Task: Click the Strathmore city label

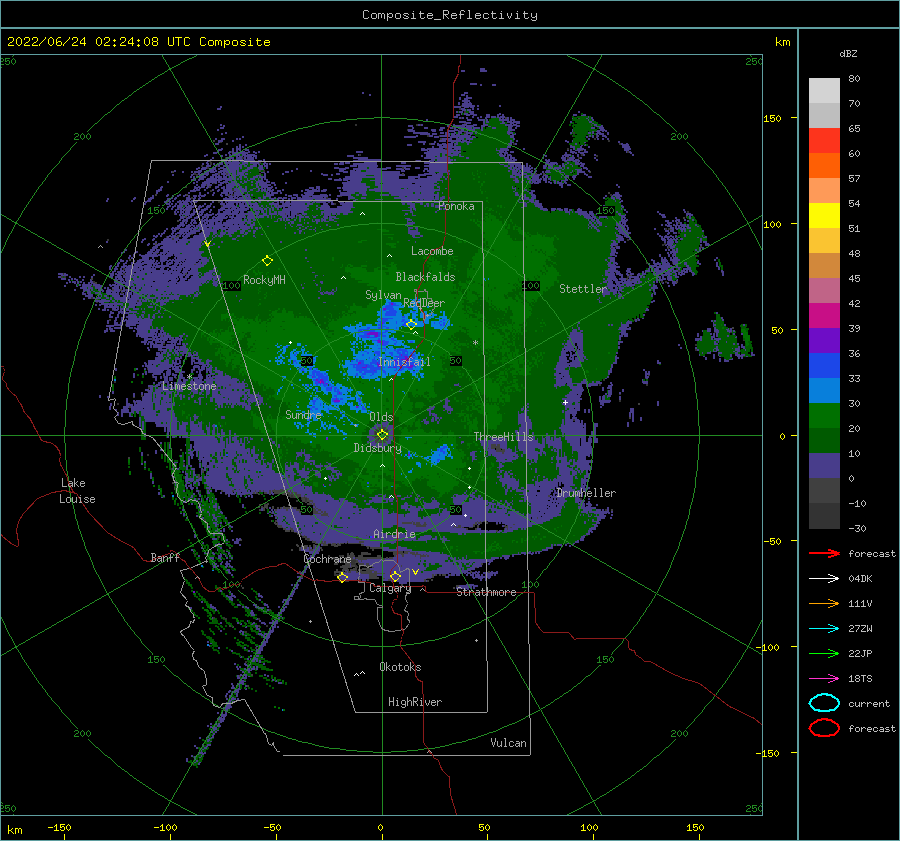Action: point(486,592)
